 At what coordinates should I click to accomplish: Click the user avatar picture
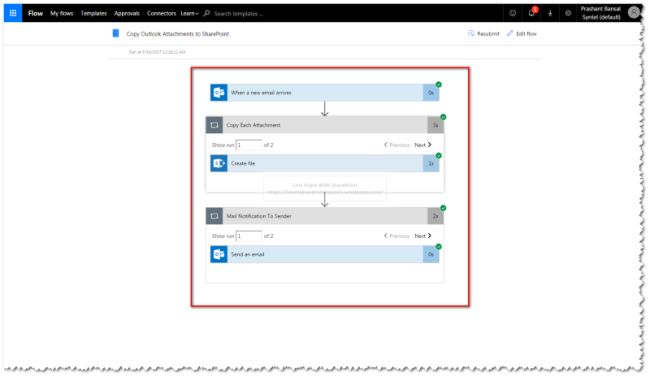pos(633,12)
